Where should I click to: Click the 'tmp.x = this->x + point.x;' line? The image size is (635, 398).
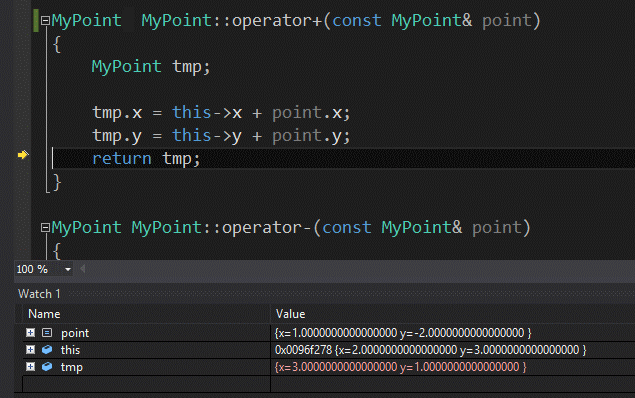(x=221, y=113)
